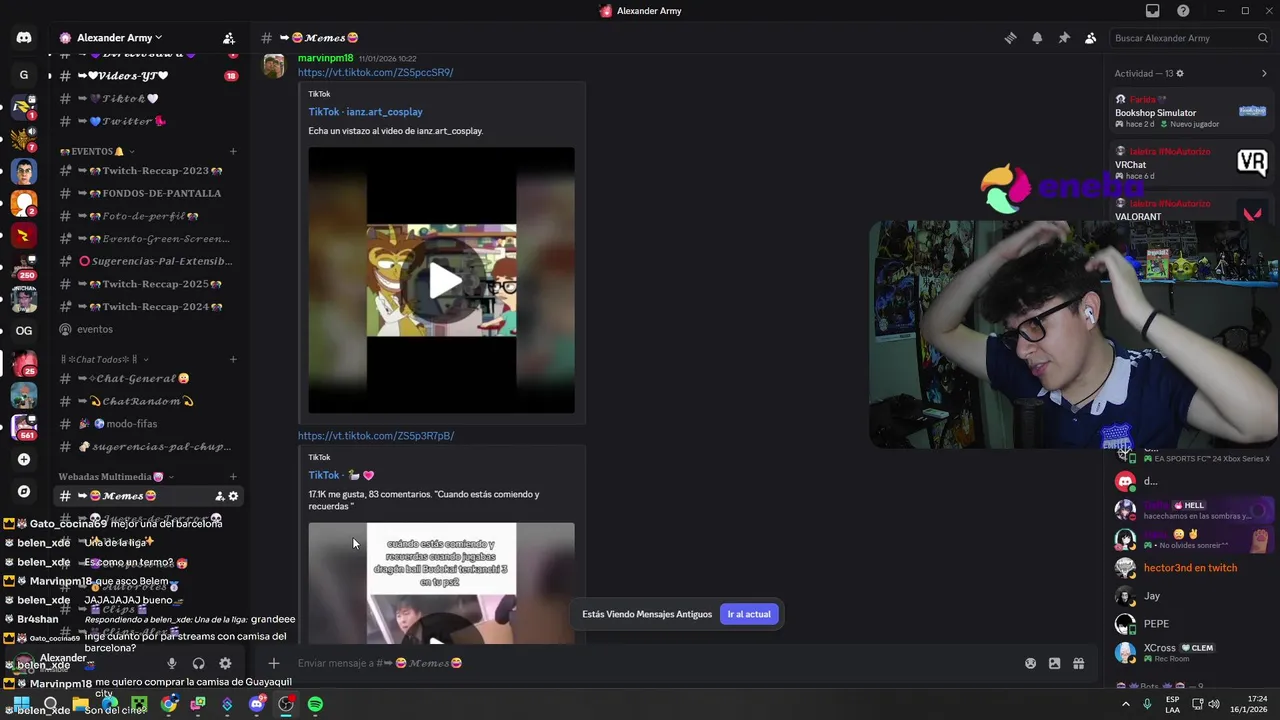This screenshot has width=1280, height=720.
Task: Create channel in Chat Todos with plus
Action: pyautogui.click(x=233, y=360)
